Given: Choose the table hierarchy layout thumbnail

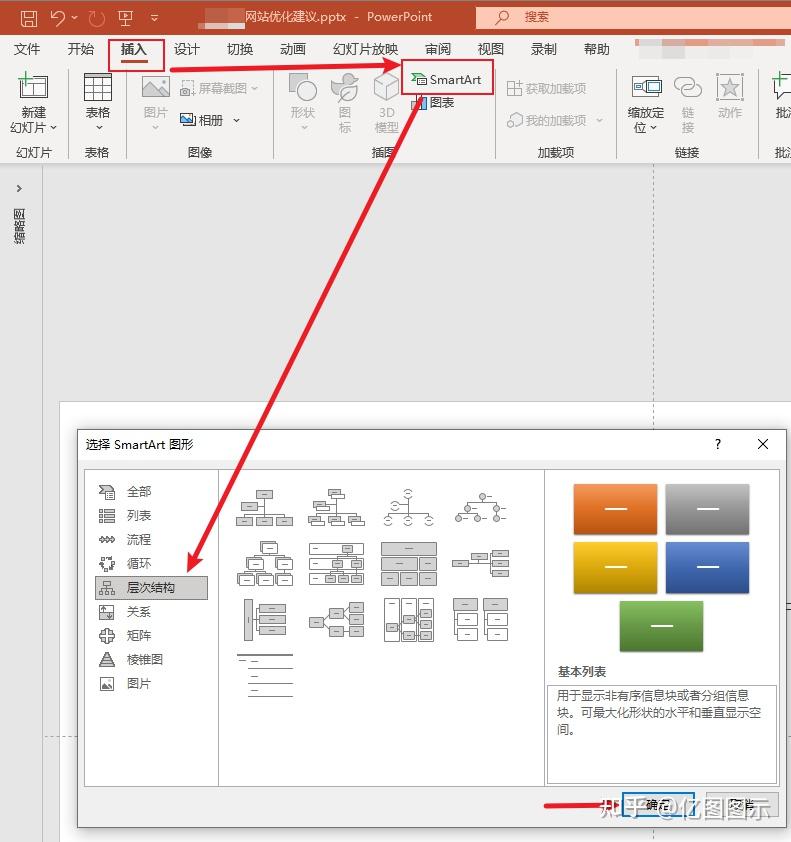Looking at the screenshot, I should (409, 563).
